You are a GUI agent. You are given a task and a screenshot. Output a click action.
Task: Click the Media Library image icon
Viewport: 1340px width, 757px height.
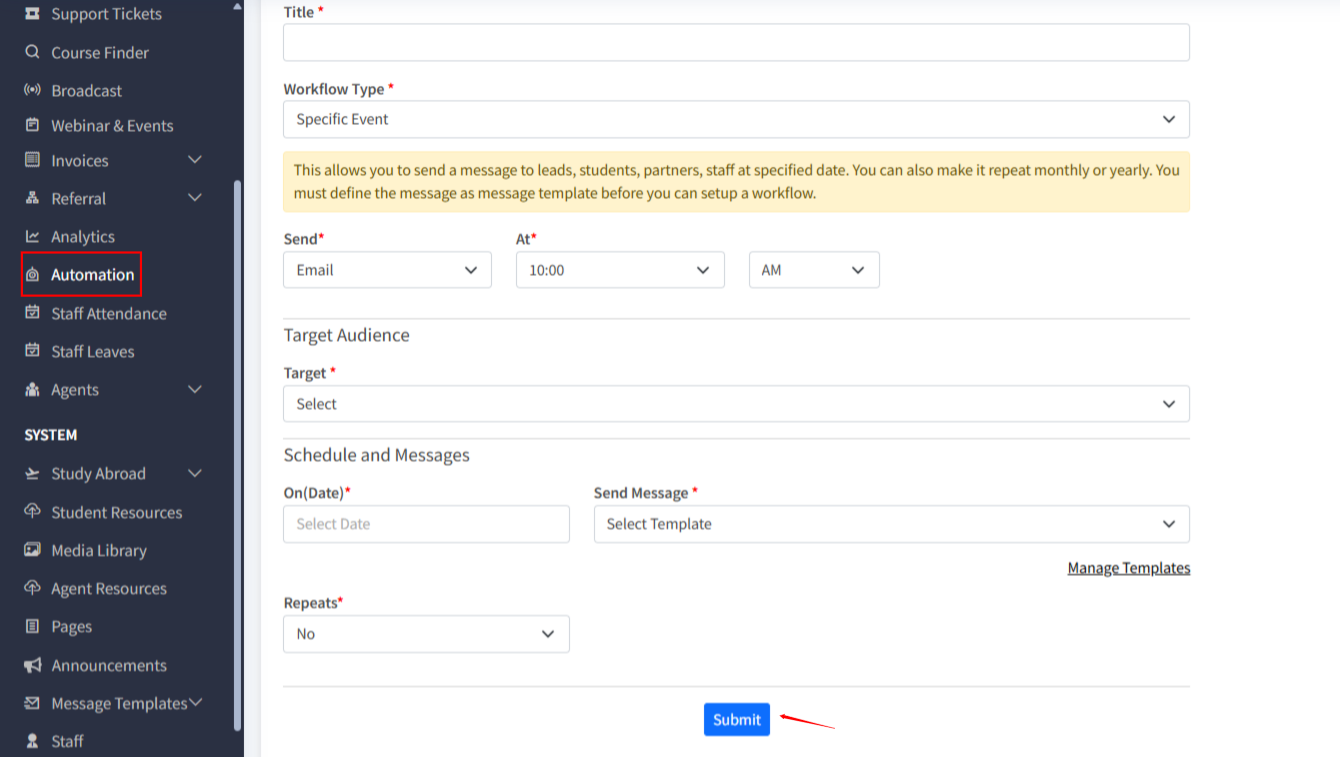pos(32,551)
